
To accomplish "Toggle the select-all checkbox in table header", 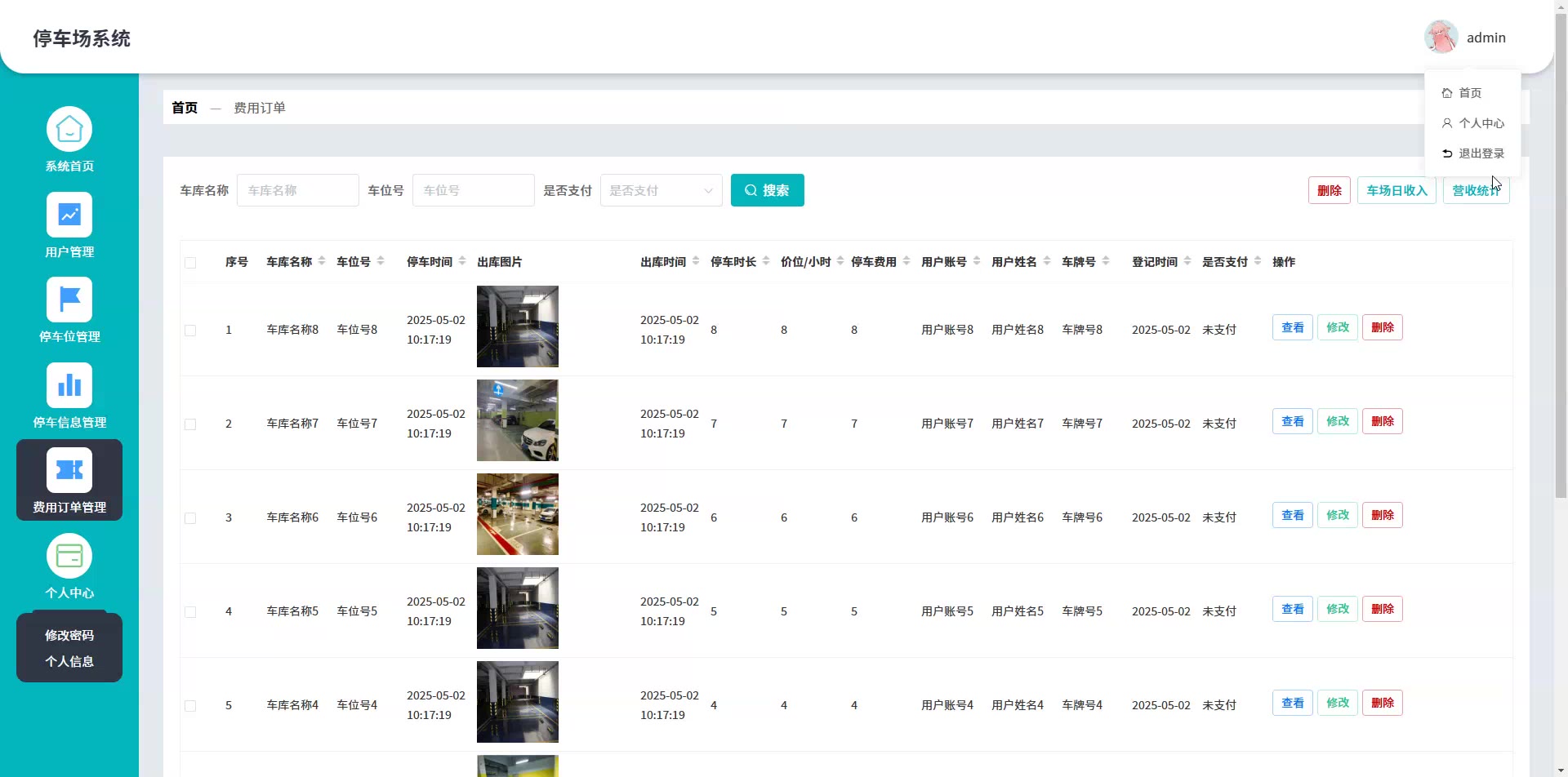I will tap(190, 263).
